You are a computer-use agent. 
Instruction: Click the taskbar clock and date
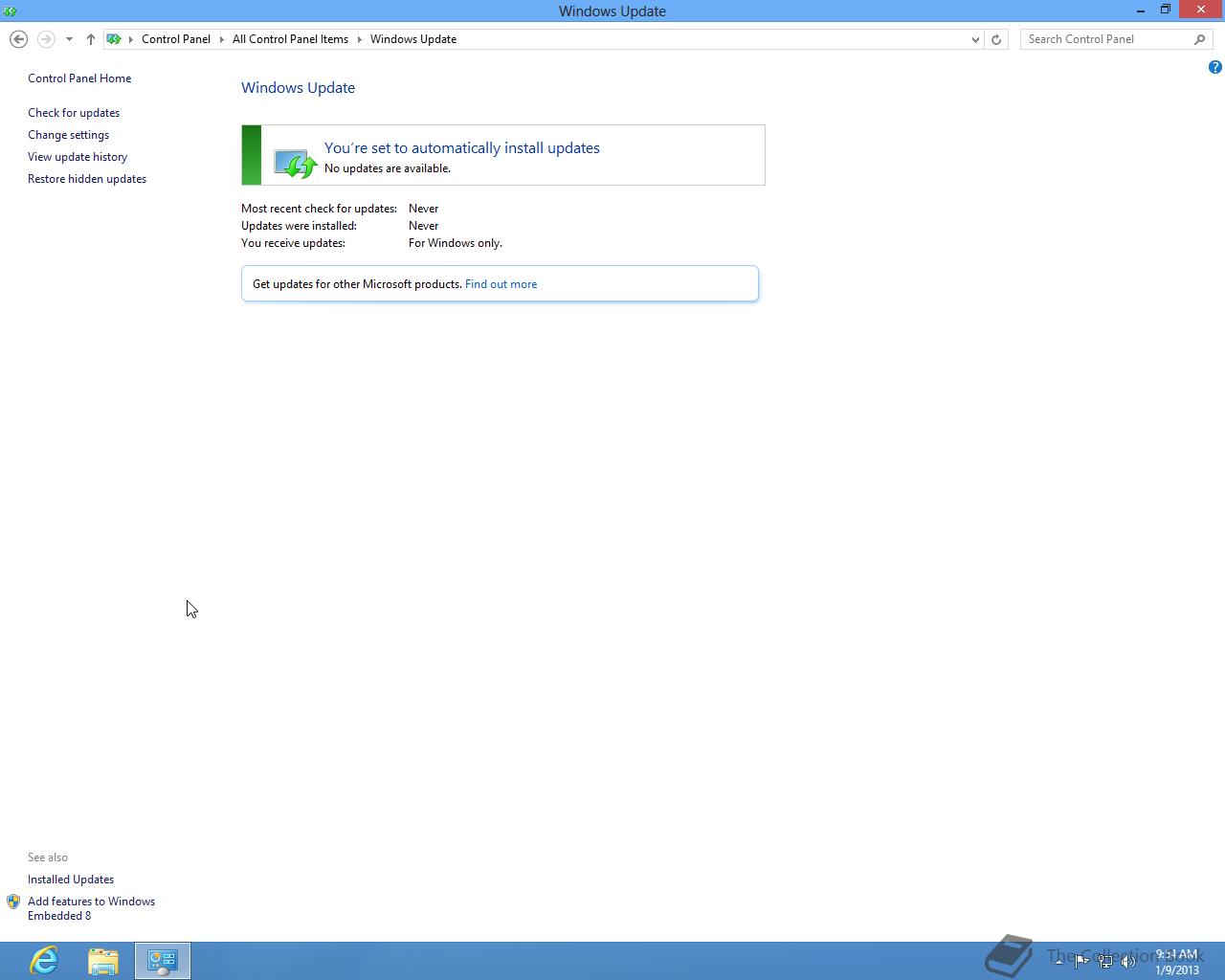(x=1176, y=962)
